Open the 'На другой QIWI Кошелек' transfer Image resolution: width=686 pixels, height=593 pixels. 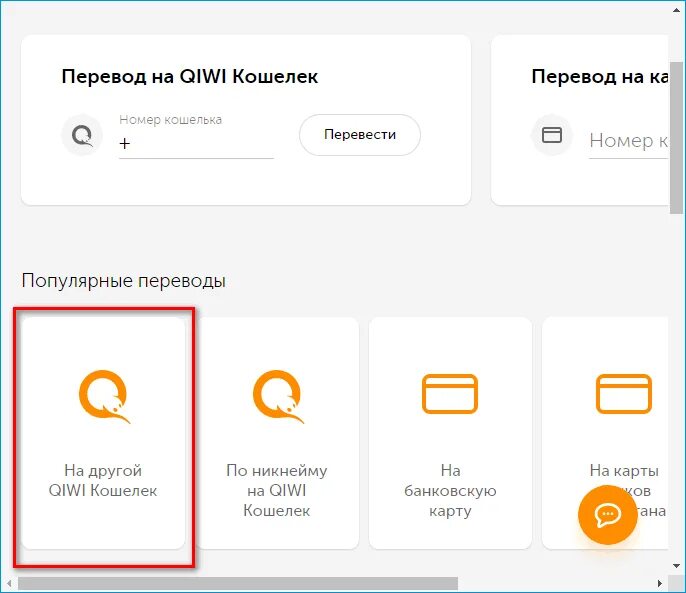tap(103, 433)
